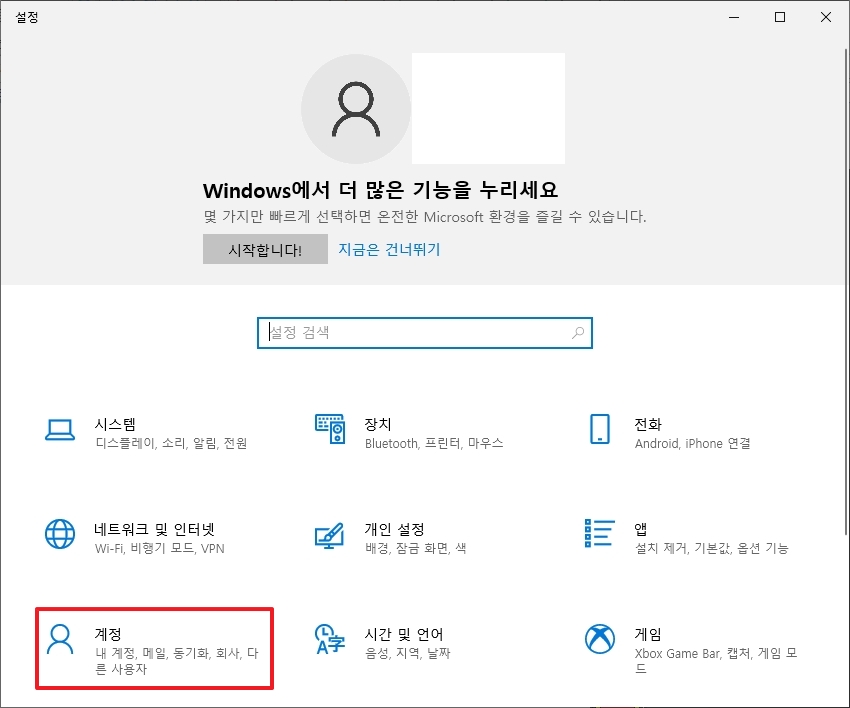The height and width of the screenshot is (708, 850).
Task: Select the 게임 category title
Action: [x=648, y=634]
